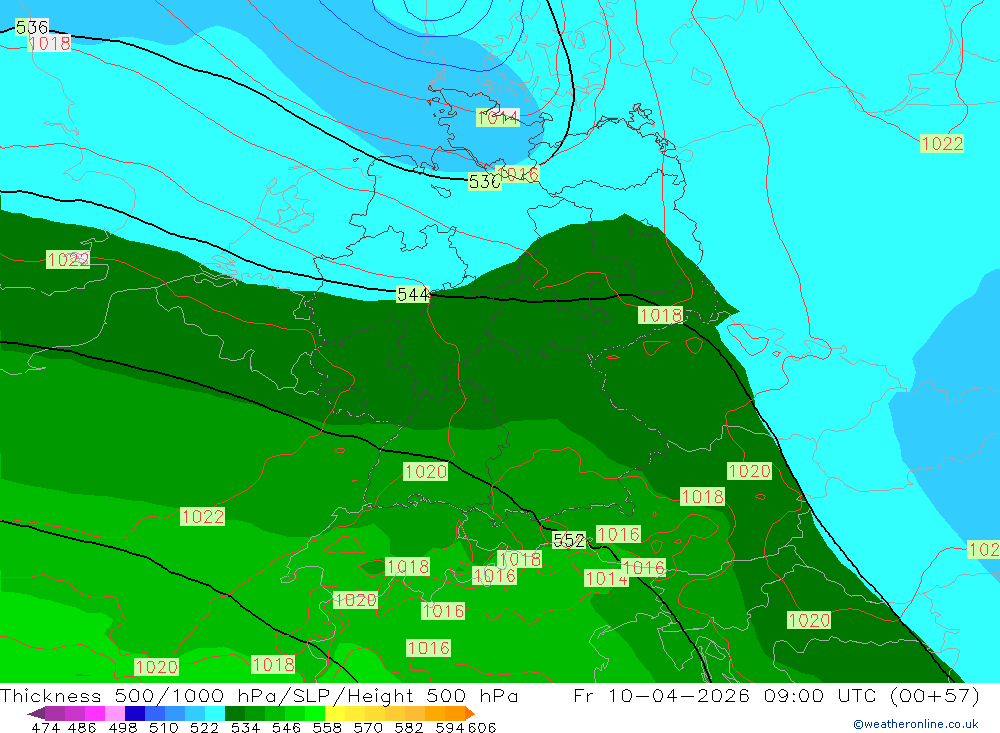Click the 558 legend value
1000x733 pixels.
(x=327, y=727)
